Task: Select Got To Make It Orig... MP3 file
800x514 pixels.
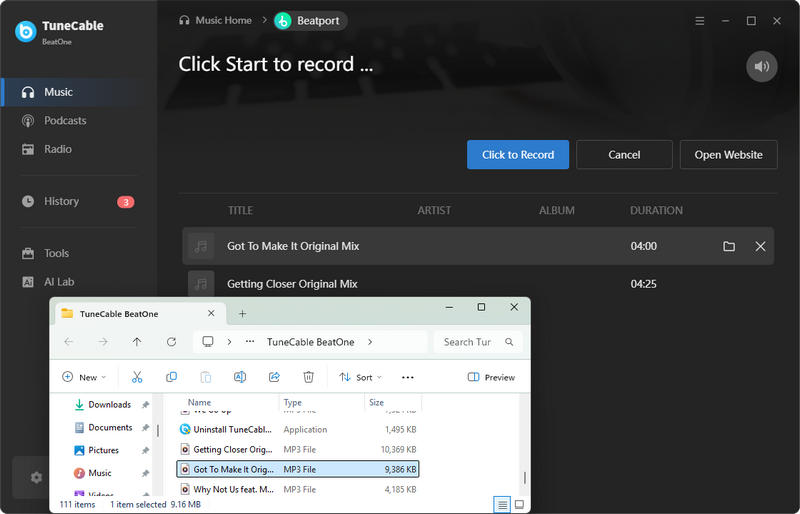Action: (298, 469)
